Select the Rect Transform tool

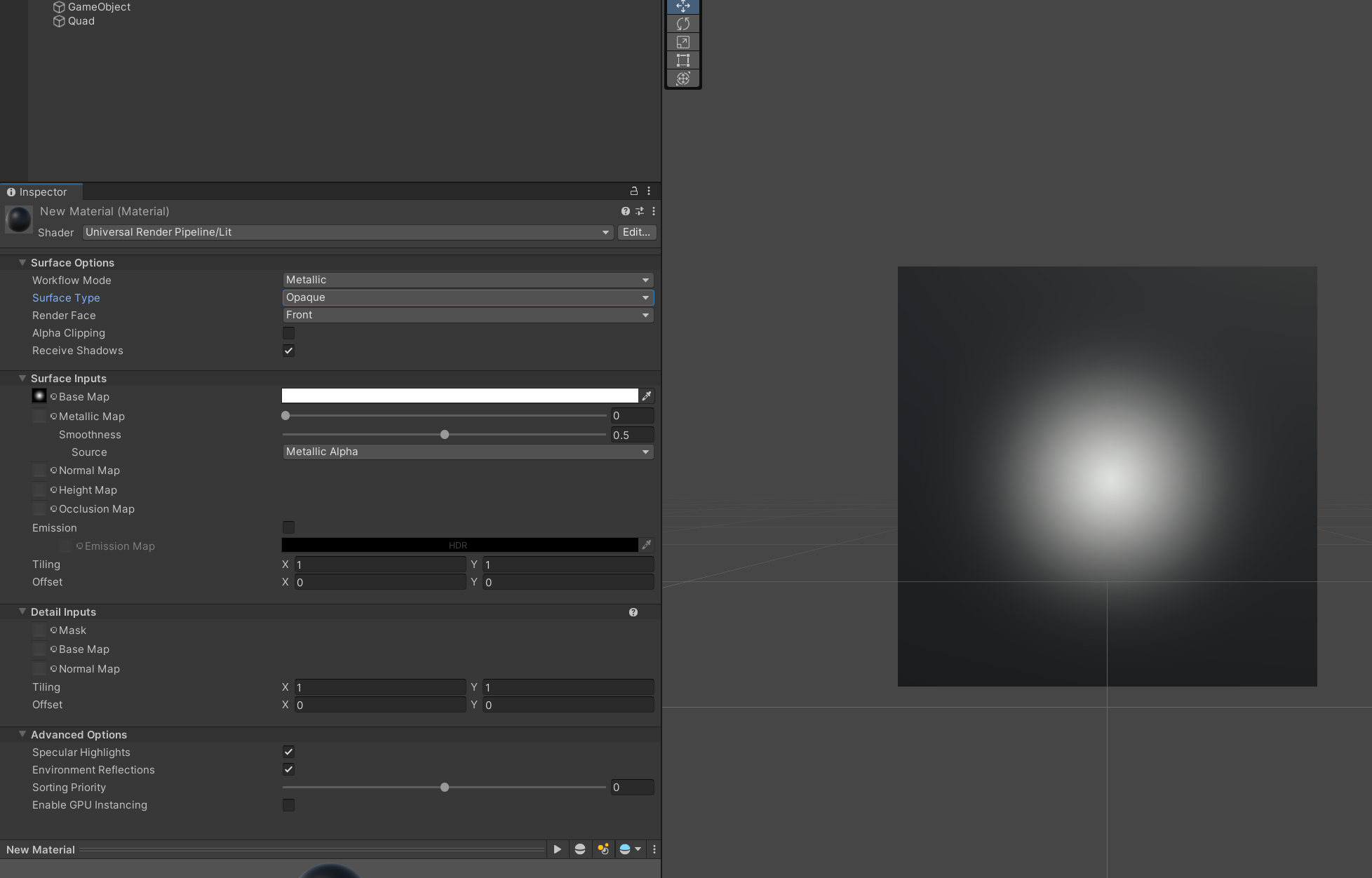pos(682,60)
